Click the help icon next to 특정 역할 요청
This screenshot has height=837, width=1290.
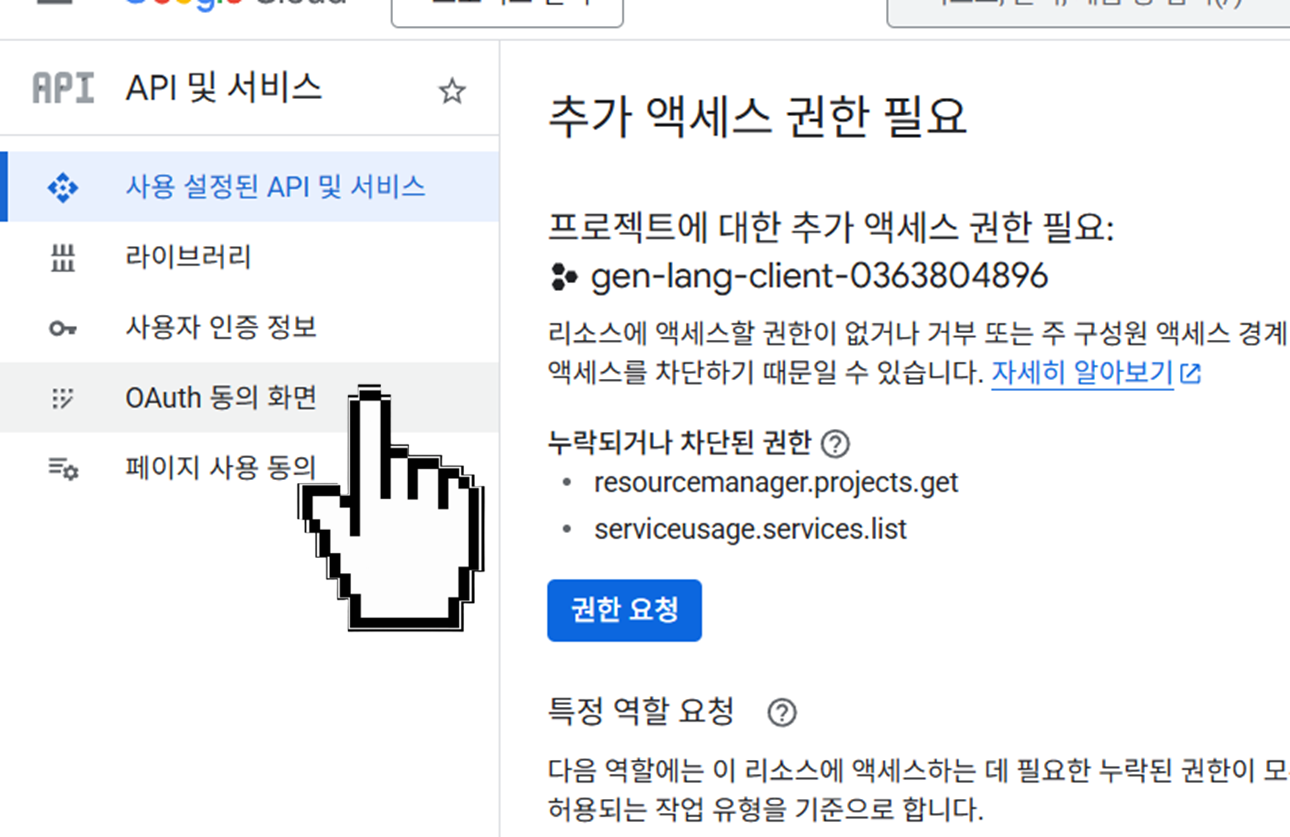point(782,713)
